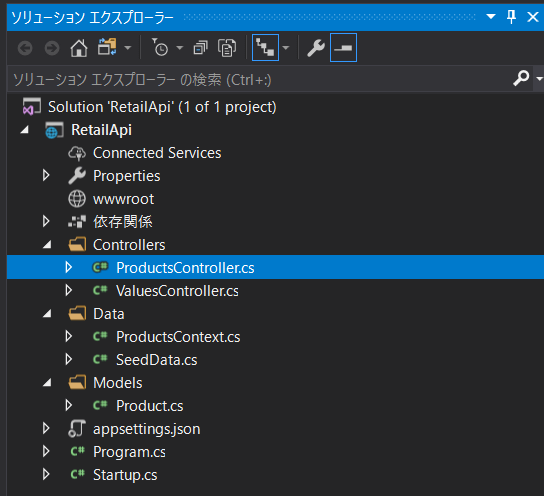The width and height of the screenshot is (544, 496).
Task: Click the RetailApi web project icon
Action: (x=54, y=130)
